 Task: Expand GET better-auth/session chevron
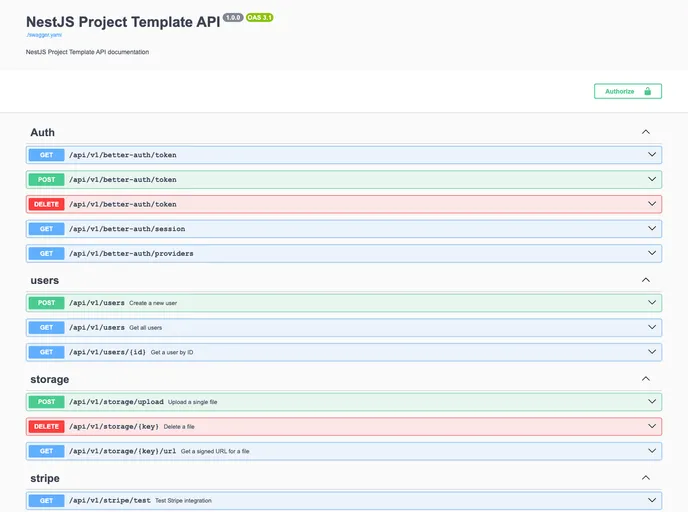coord(652,228)
